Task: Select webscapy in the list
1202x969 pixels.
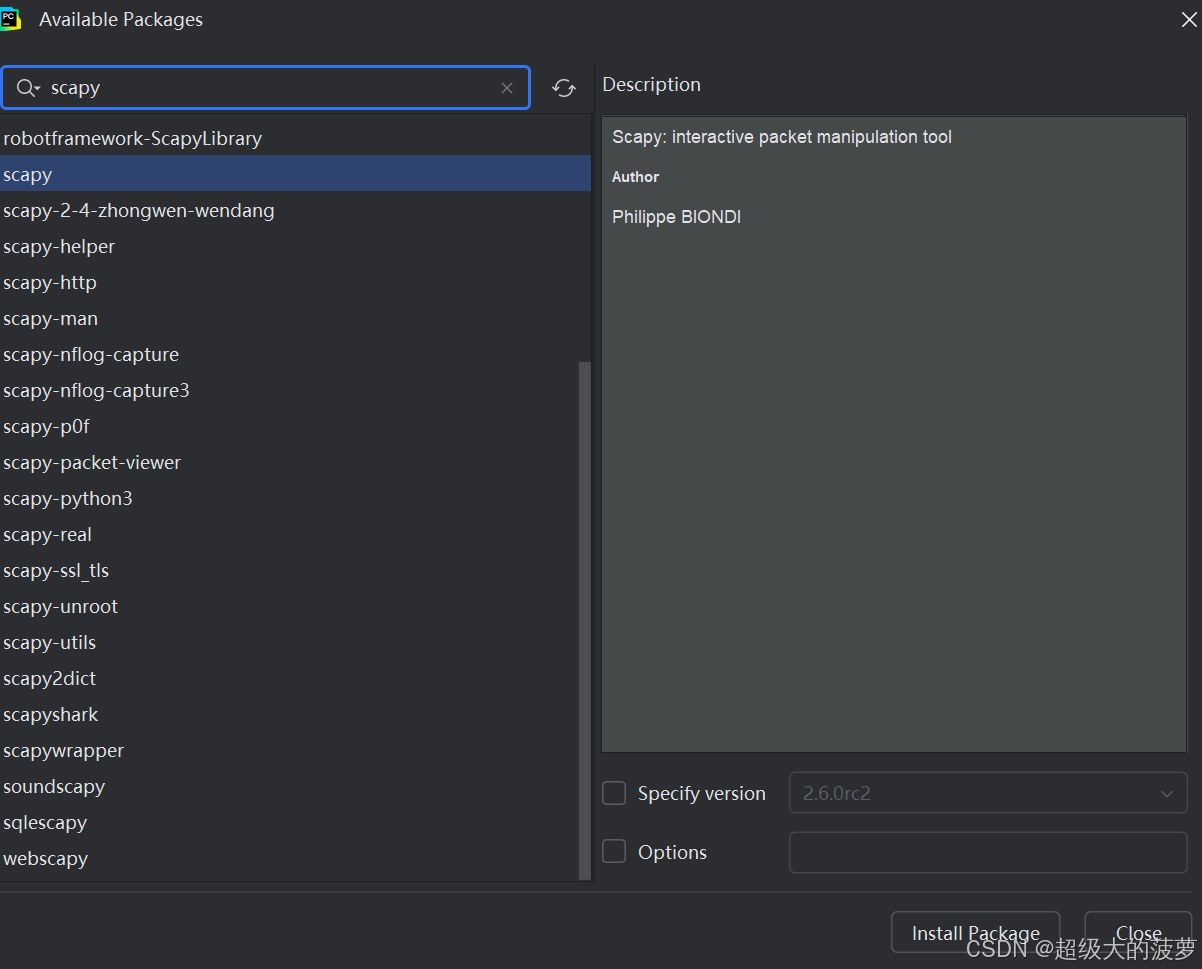Action: click(x=289, y=858)
